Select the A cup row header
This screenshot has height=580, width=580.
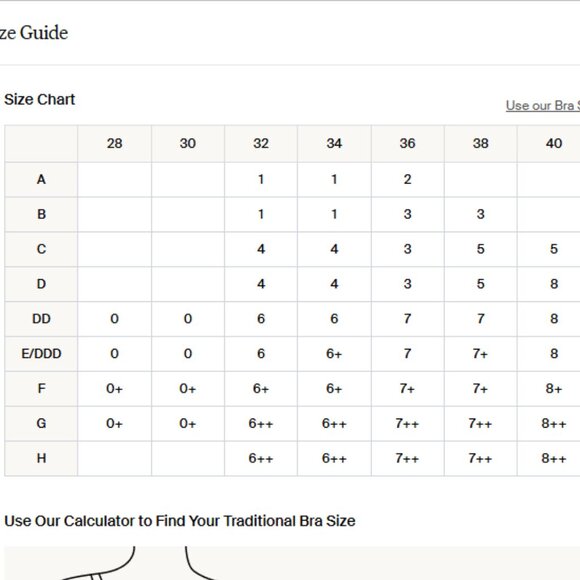pyautogui.click(x=41, y=179)
